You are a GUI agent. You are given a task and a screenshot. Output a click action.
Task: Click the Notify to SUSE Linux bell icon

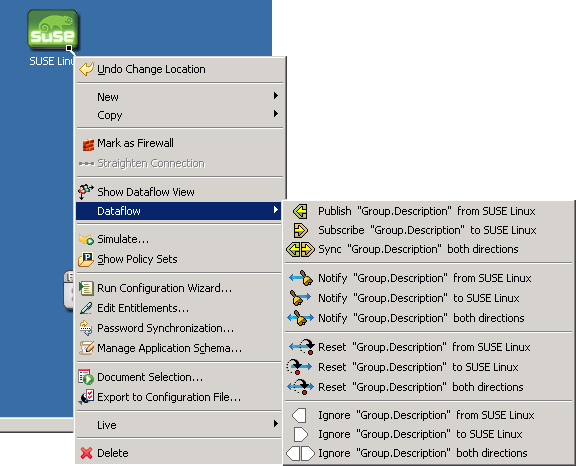click(x=300, y=298)
